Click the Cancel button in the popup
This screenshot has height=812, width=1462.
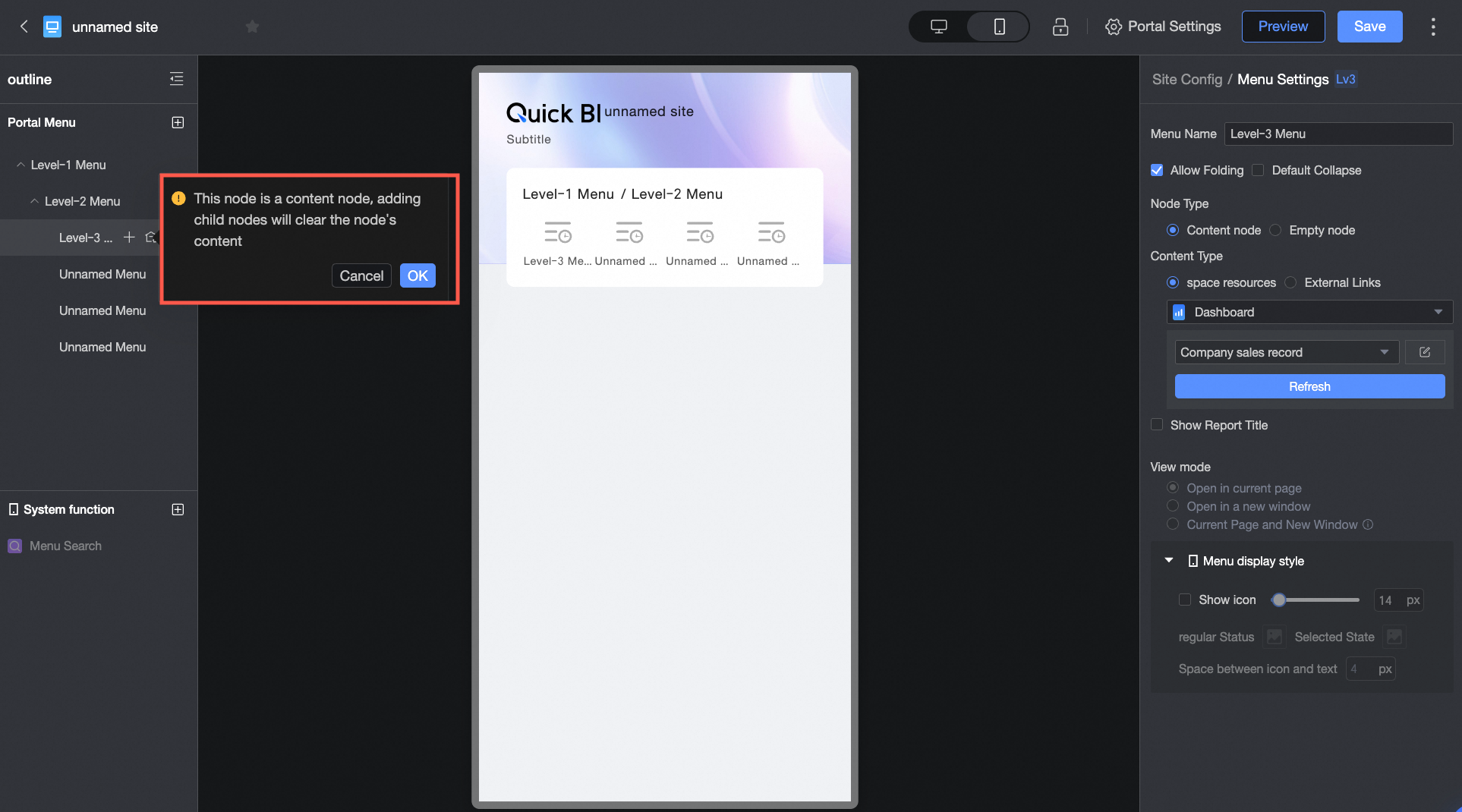tap(361, 275)
